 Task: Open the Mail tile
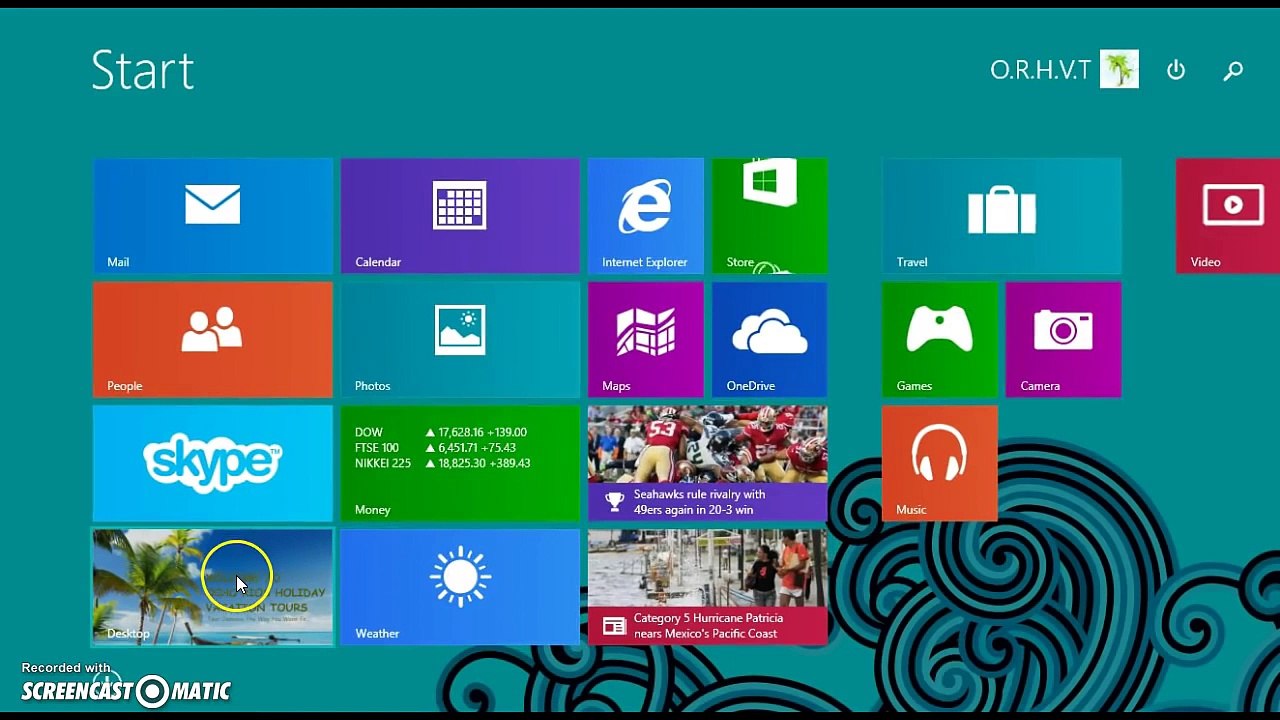[212, 215]
